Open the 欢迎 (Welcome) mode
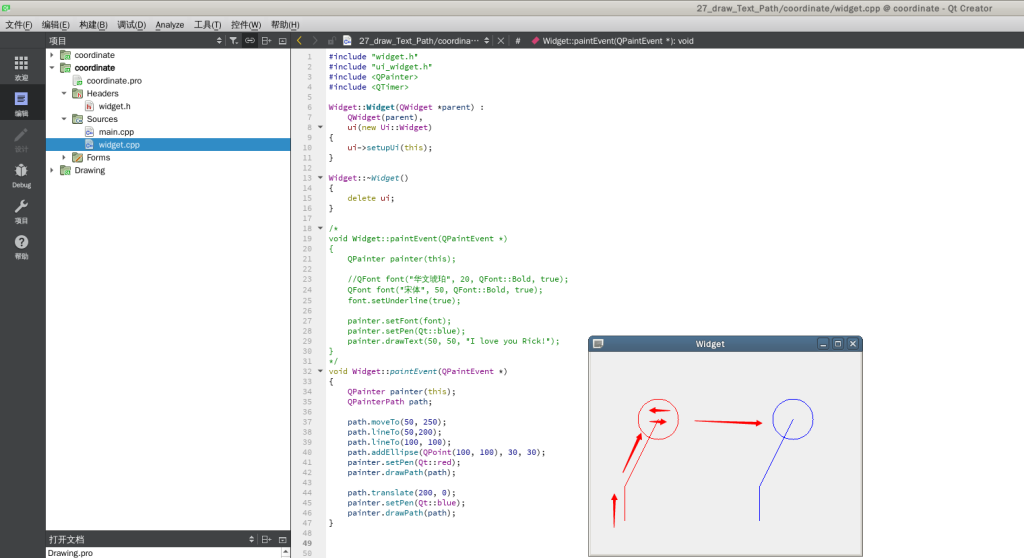Viewport: 1024px width, 558px height. [x=21, y=67]
